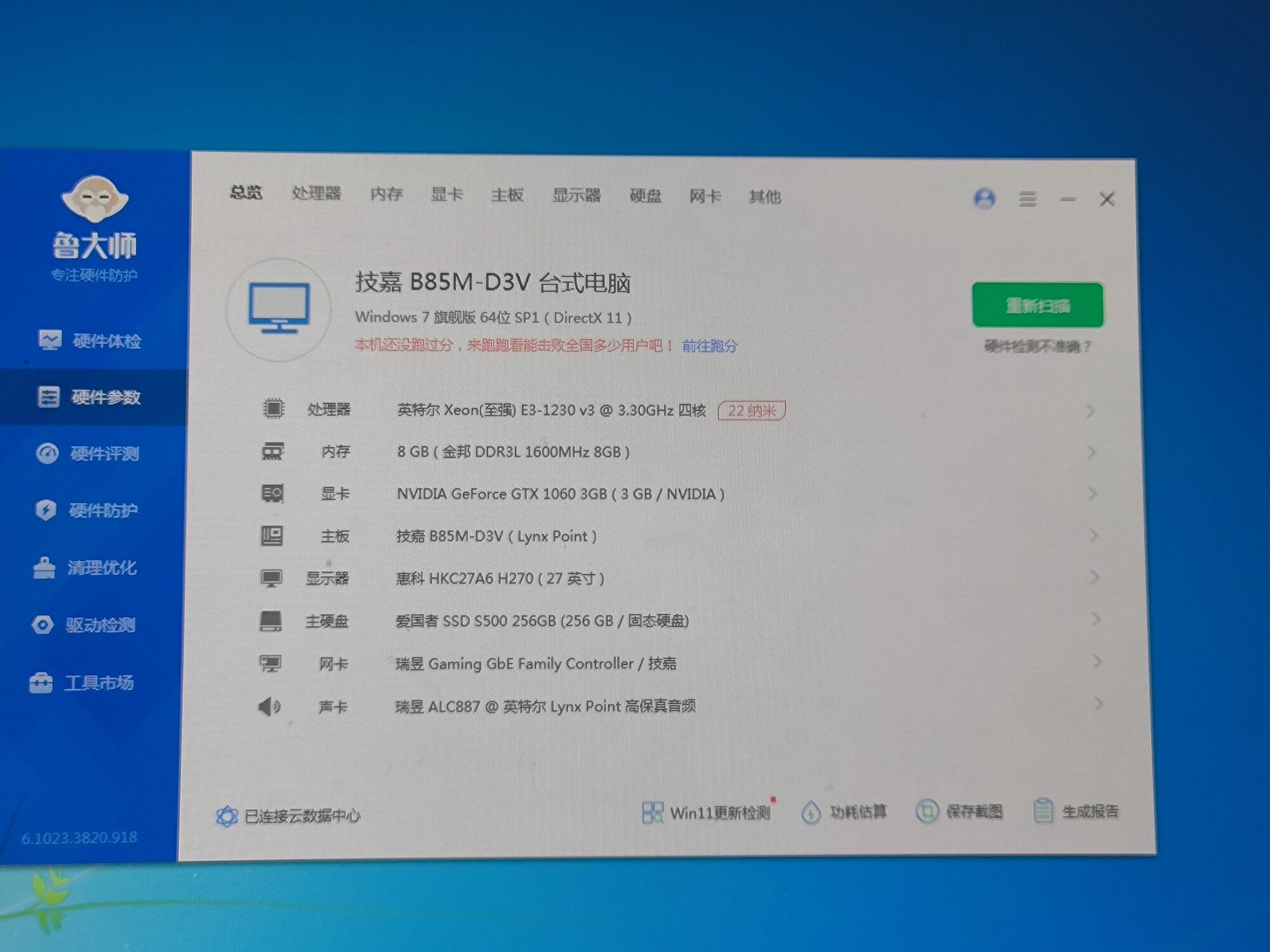Switch to the 总览 tab

[x=246, y=192]
